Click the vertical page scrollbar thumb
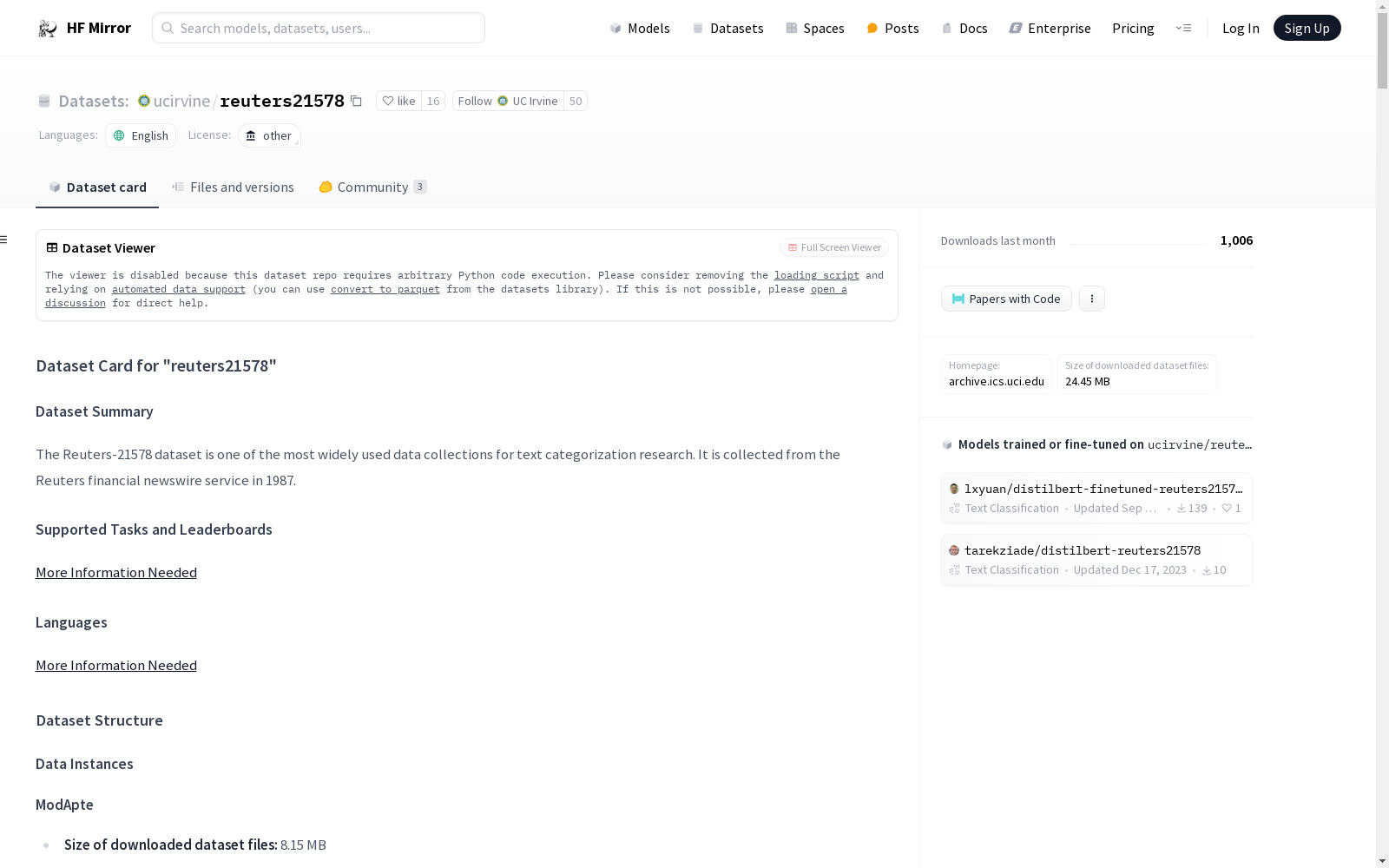Image resolution: width=1389 pixels, height=868 pixels. click(1382, 52)
